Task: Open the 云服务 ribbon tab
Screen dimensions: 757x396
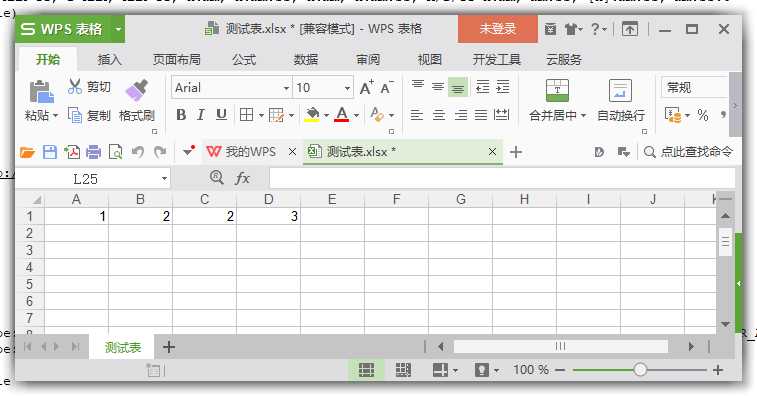Action: click(x=564, y=59)
